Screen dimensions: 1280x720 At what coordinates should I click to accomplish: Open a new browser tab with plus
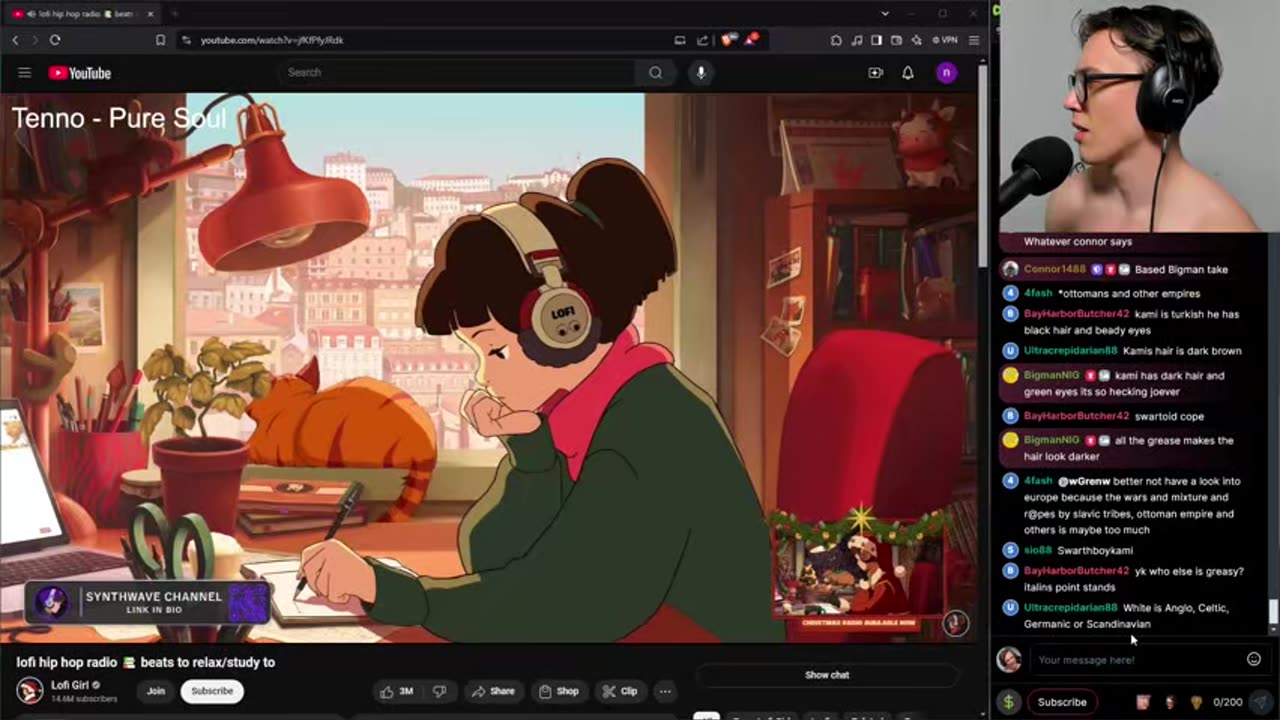(174, 14)
